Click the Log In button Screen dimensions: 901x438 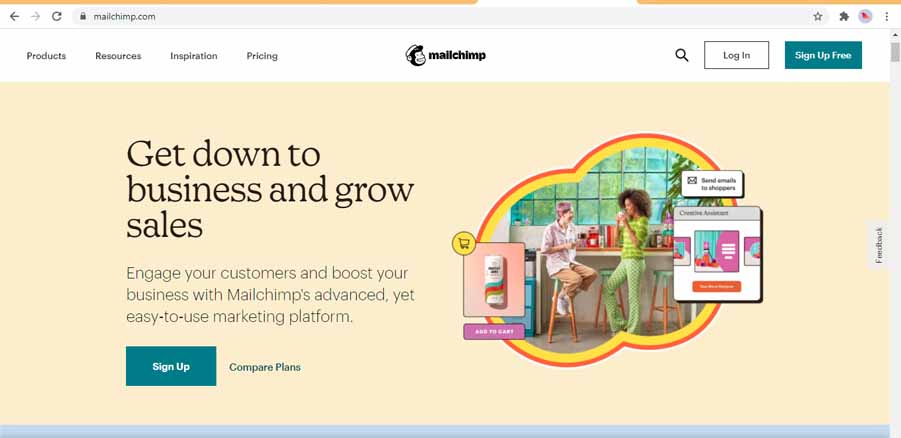pyautogui.click(x=737, y=55)
